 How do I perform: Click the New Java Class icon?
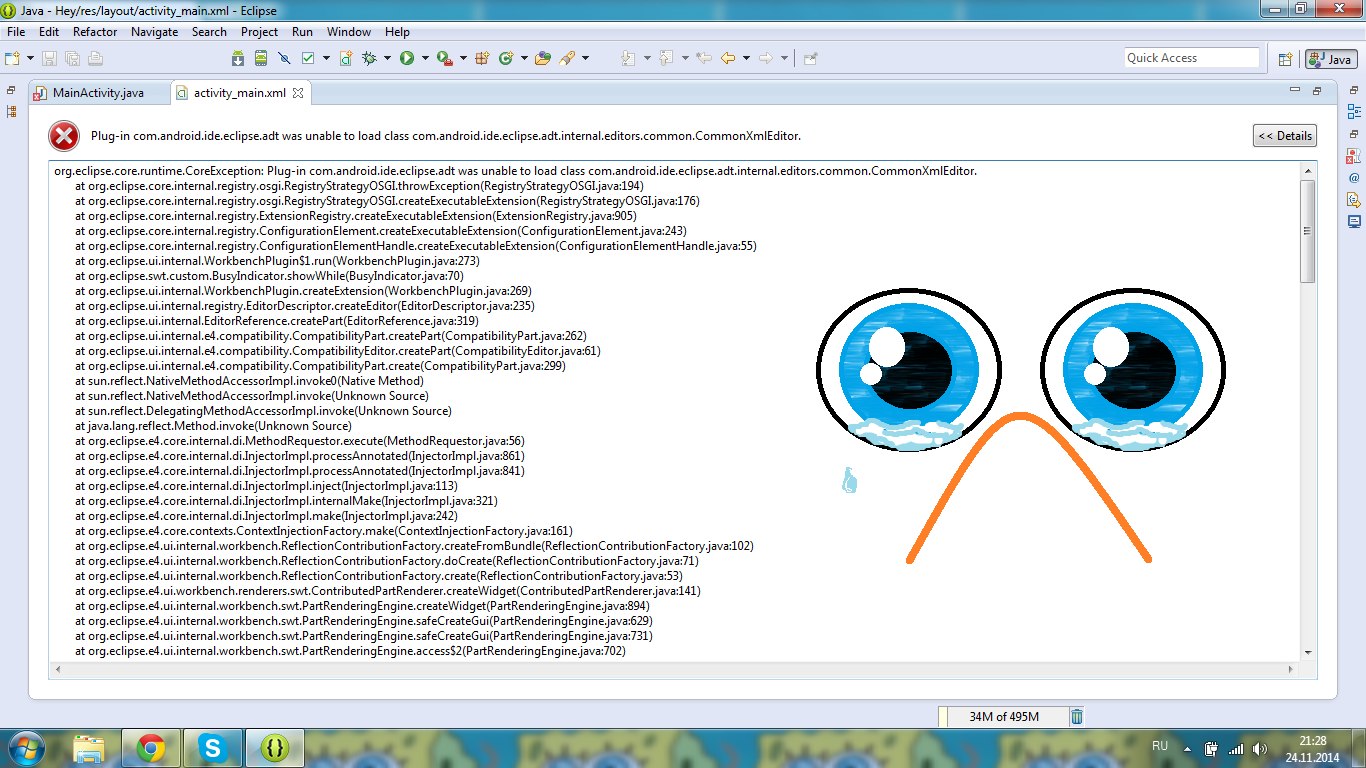tap(505, 58)
